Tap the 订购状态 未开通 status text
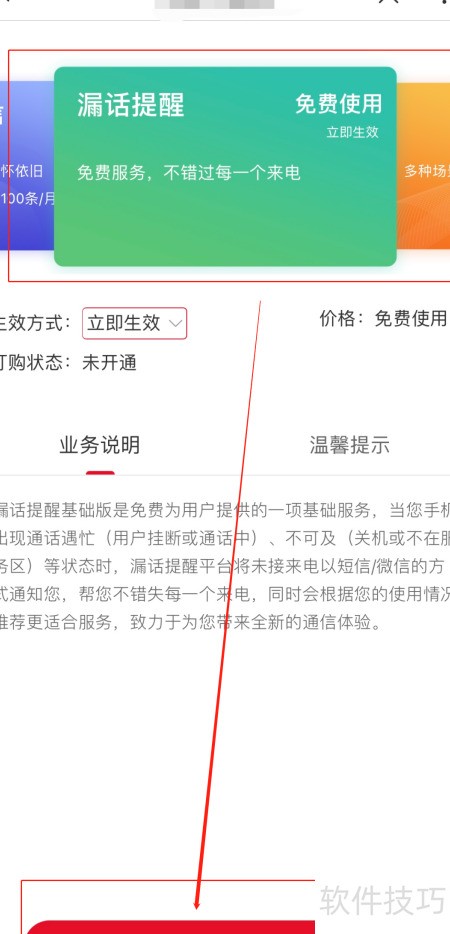Screen dimensions: 450x934 [x=69, y=362]
